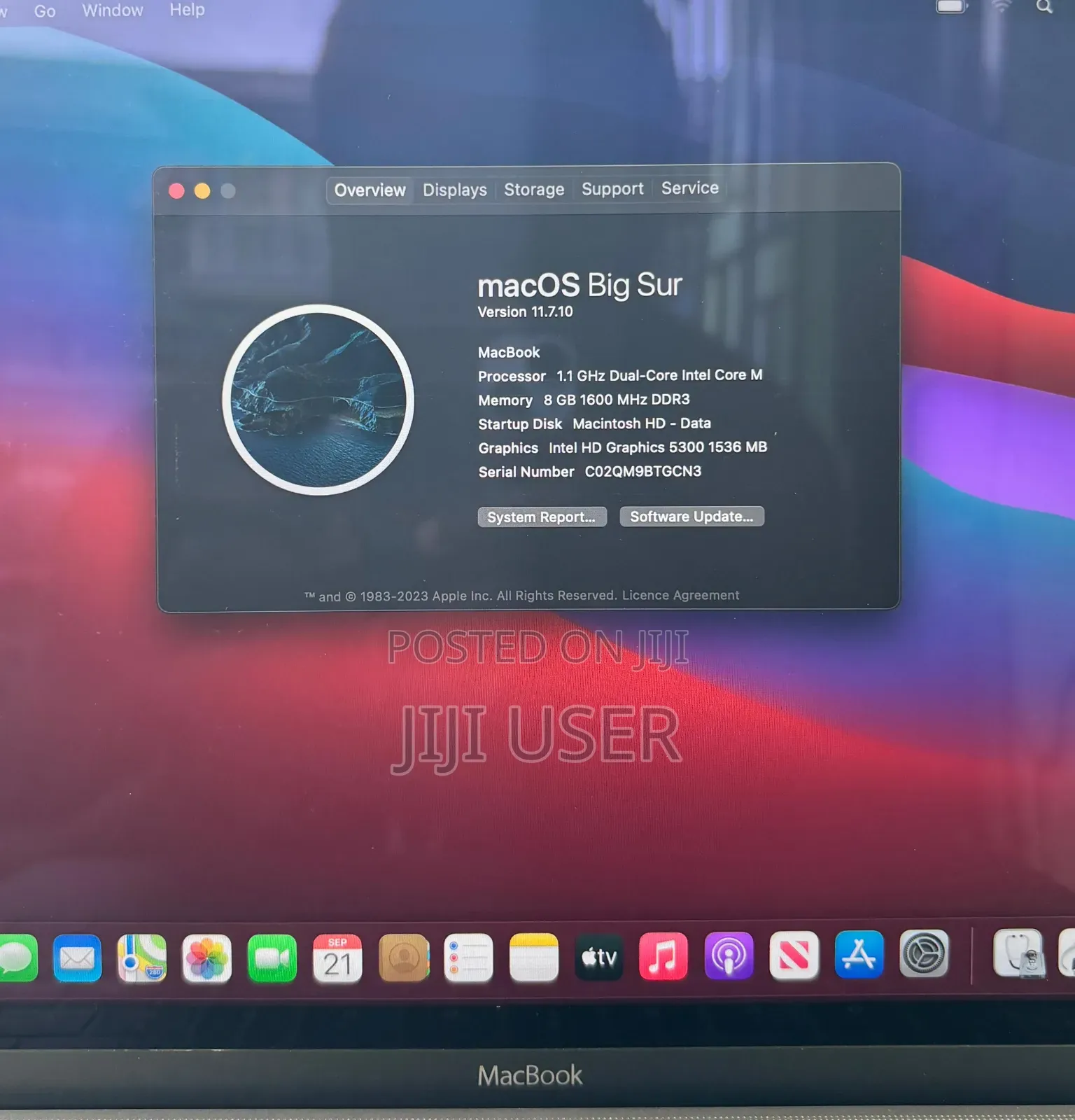
Task: Open the Storage tab
Action: (x=534, y=190)
